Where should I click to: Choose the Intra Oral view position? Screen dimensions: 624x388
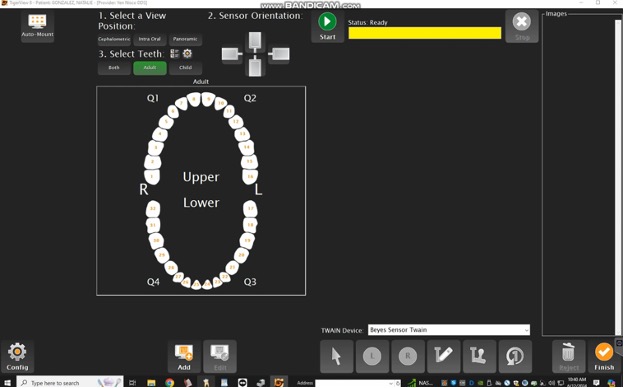(150, 39)
